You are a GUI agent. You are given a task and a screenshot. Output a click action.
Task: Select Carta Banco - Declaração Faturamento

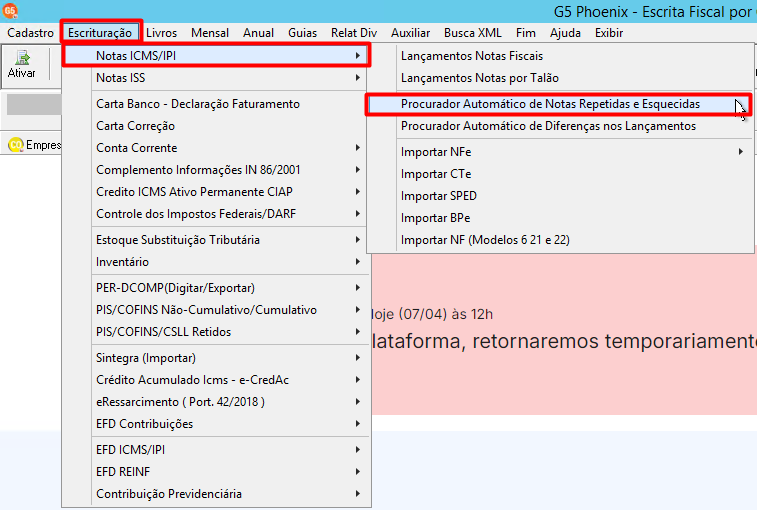pos(216,104)
